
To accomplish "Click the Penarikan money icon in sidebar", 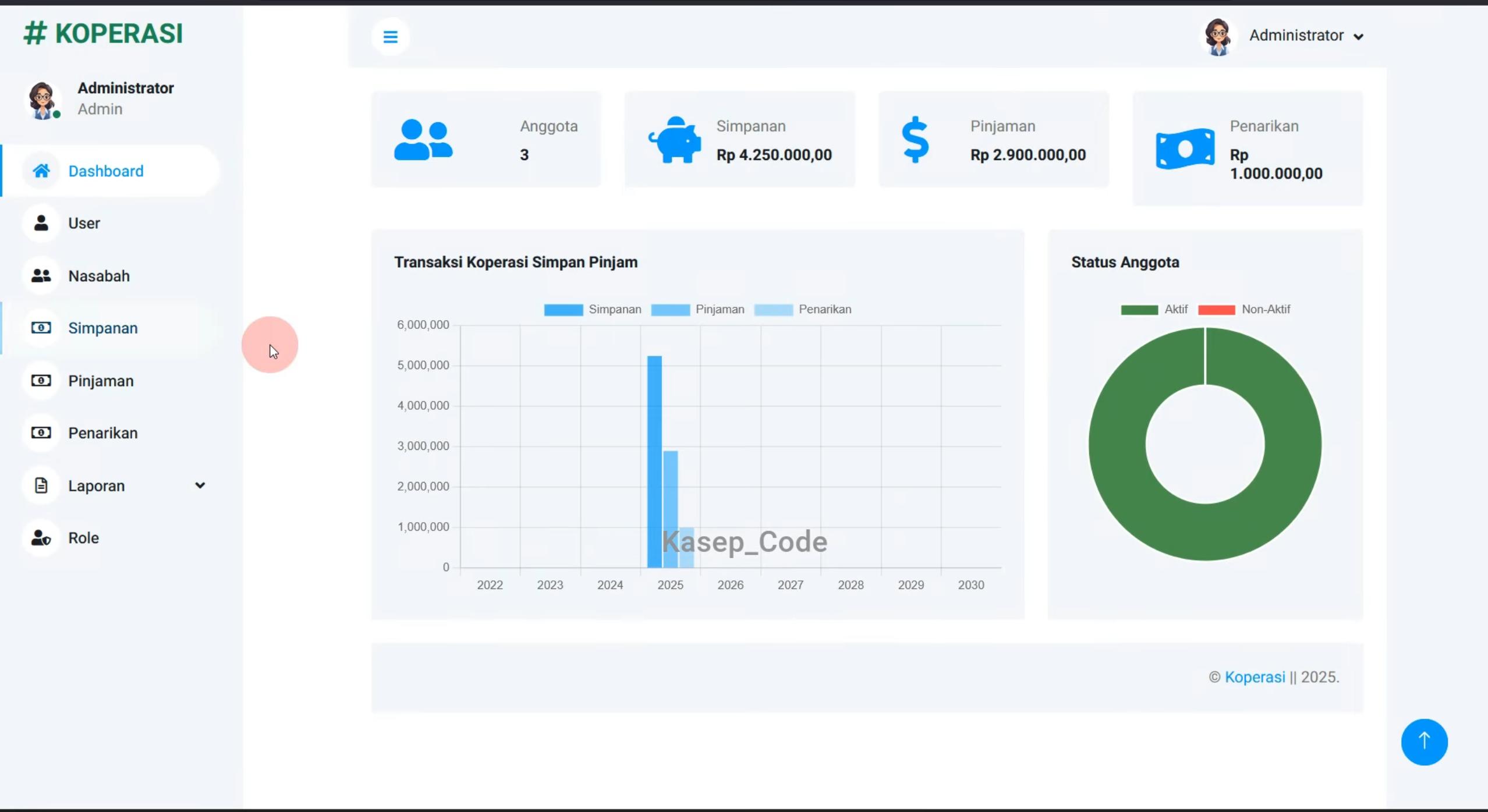I will click(x=41, y=432).
